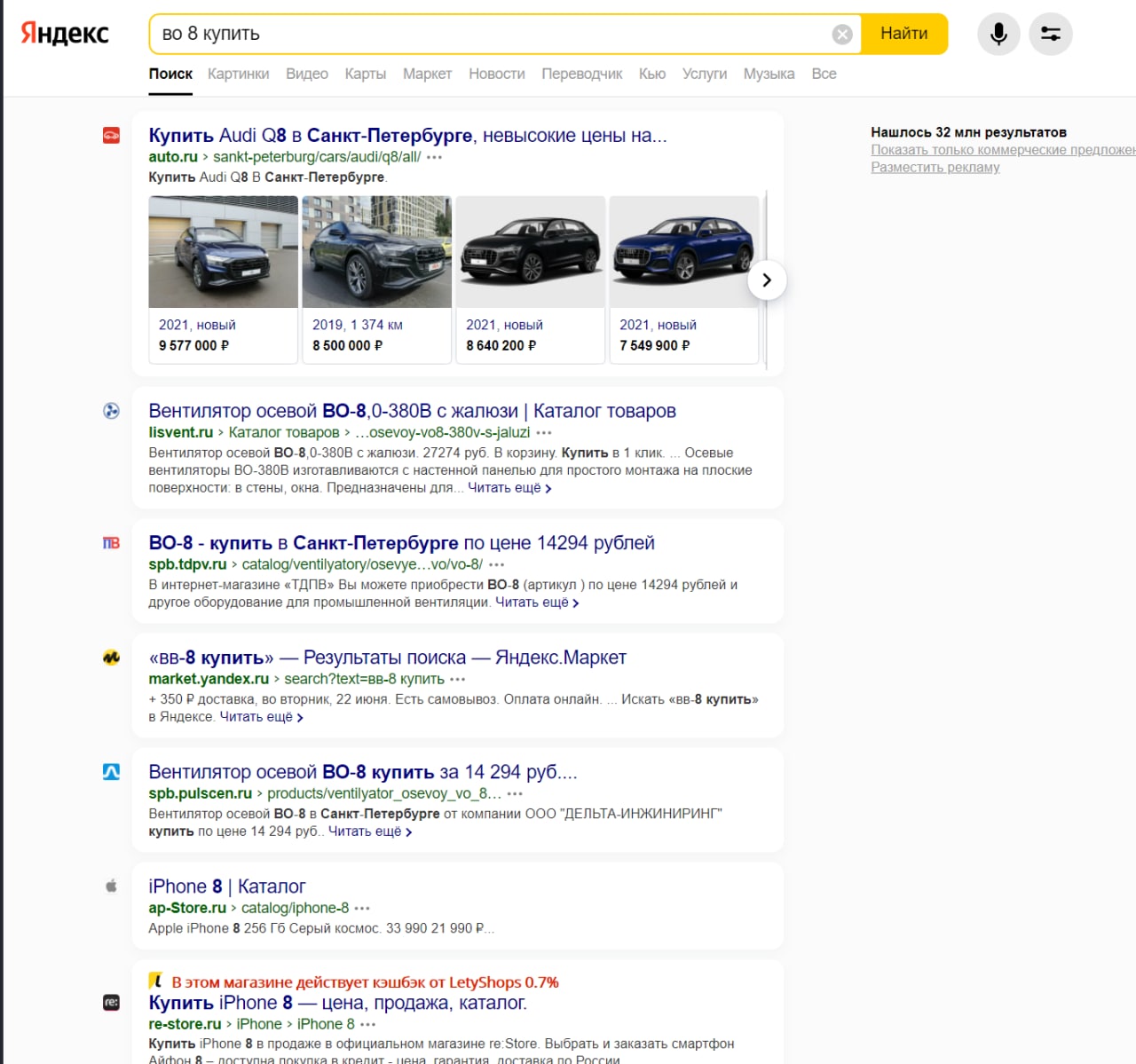Image resolution: width=1136 pixels, height=1064 pixels.
Task: Show all services via Все tab
Action: (x=824, y=74)
